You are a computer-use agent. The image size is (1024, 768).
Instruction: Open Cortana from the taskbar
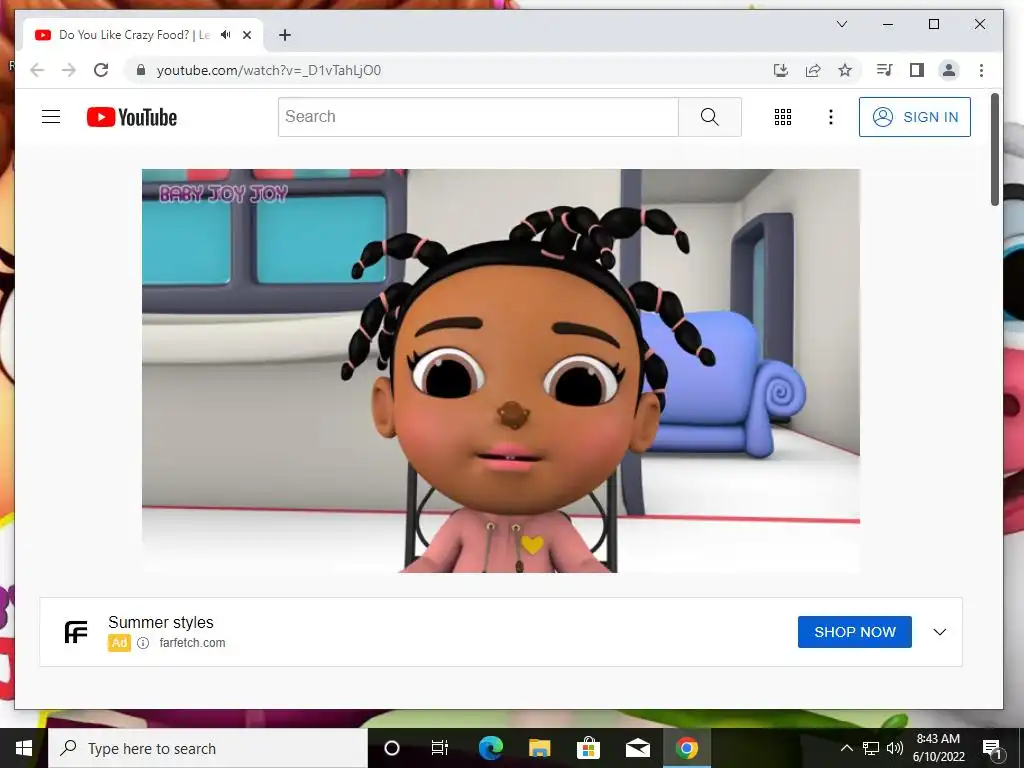click(x=392, y=748)
